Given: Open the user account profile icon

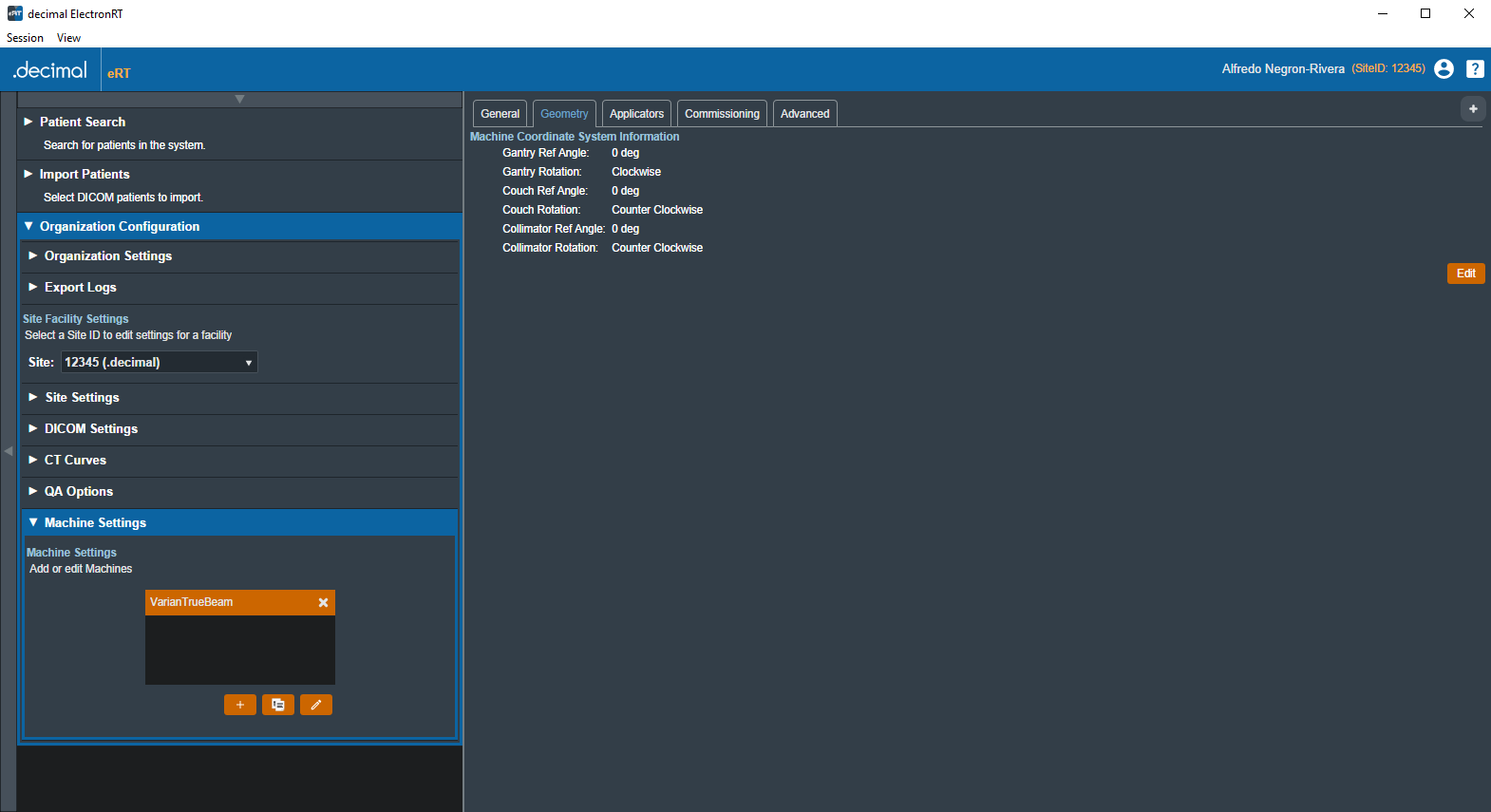Looking at the screenshot, I should pos(1444,69).
